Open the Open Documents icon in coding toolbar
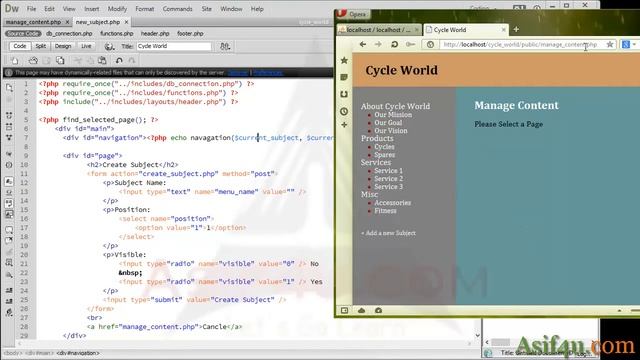 click(x=9, y=87)
